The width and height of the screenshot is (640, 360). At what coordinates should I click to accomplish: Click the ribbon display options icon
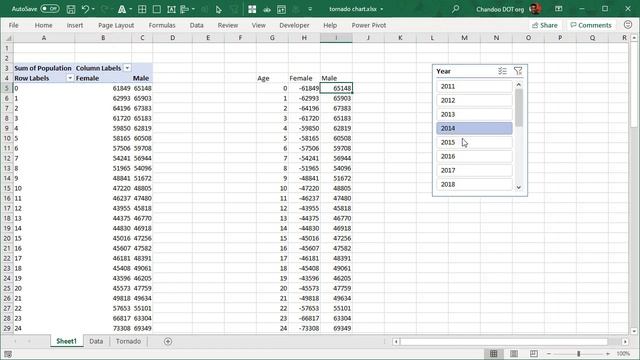pyautogui.click(x=559, y=9)
